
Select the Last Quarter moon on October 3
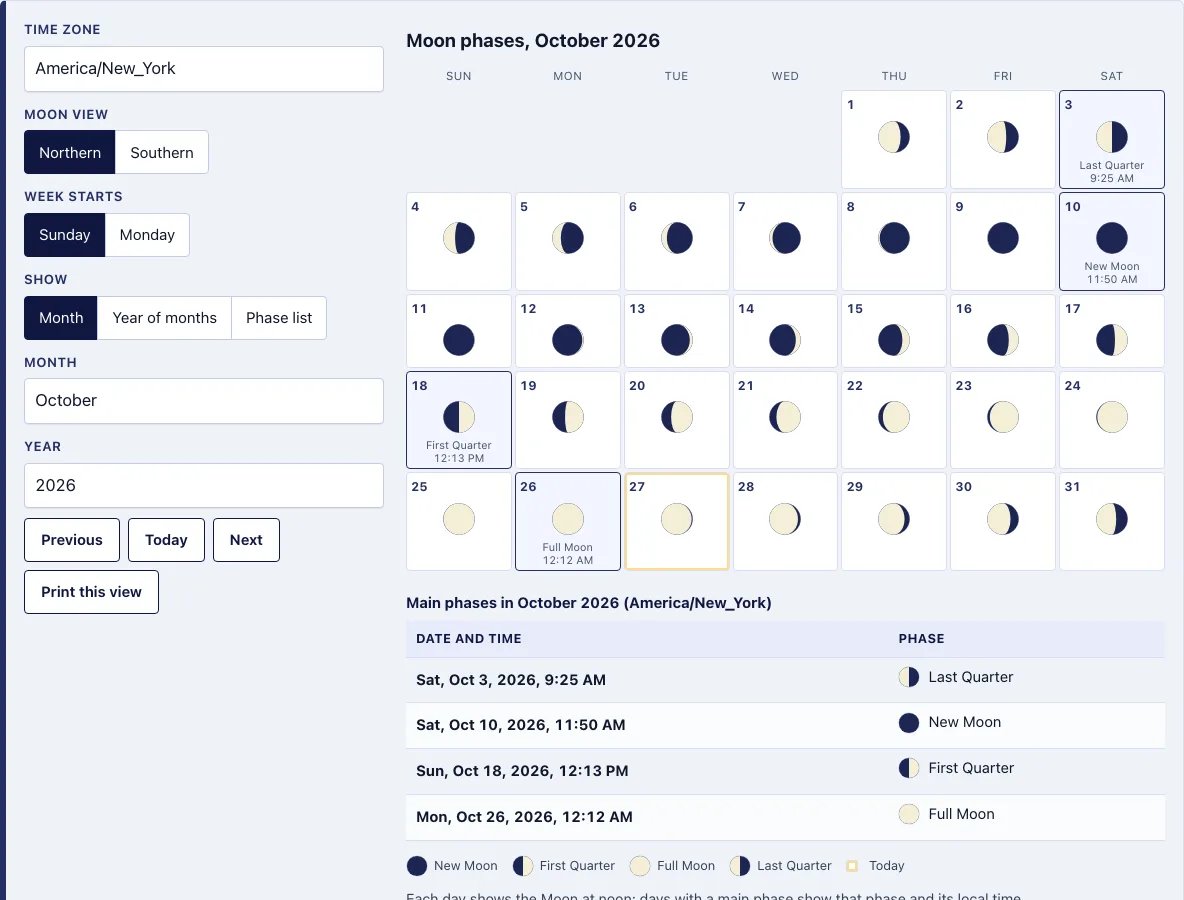(1111, 137)
